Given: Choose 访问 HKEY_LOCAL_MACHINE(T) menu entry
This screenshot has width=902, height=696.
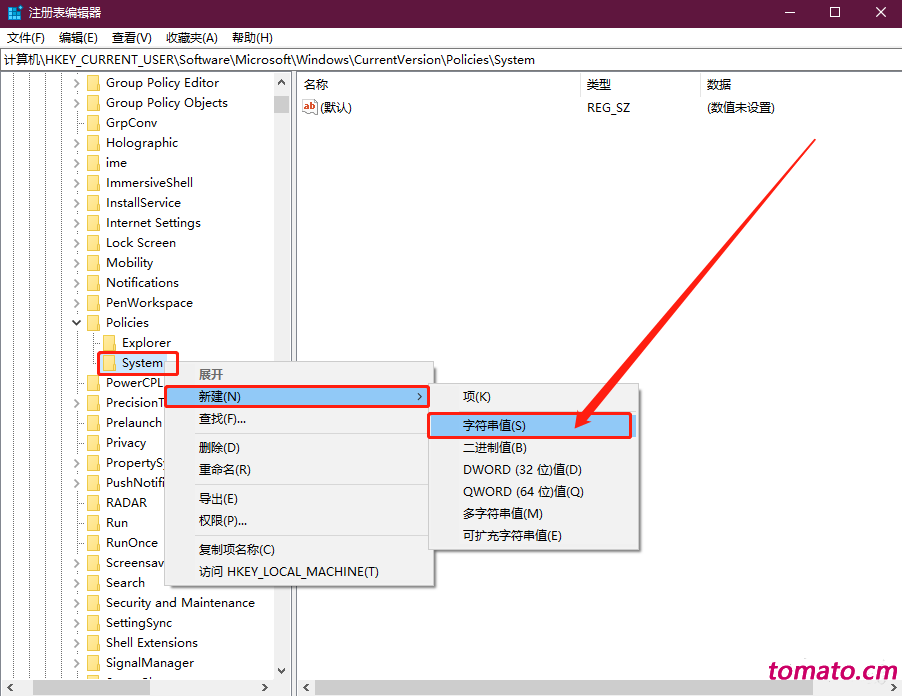Looking at the screenshot, I should [x=297, y=571].
